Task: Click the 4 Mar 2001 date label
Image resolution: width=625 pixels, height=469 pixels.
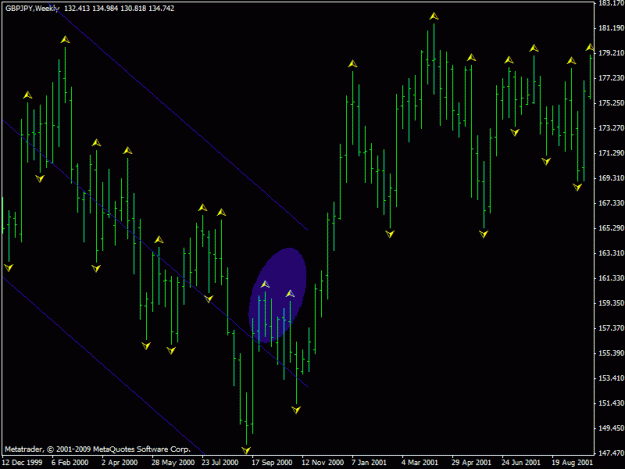Action: pos(420,463)
